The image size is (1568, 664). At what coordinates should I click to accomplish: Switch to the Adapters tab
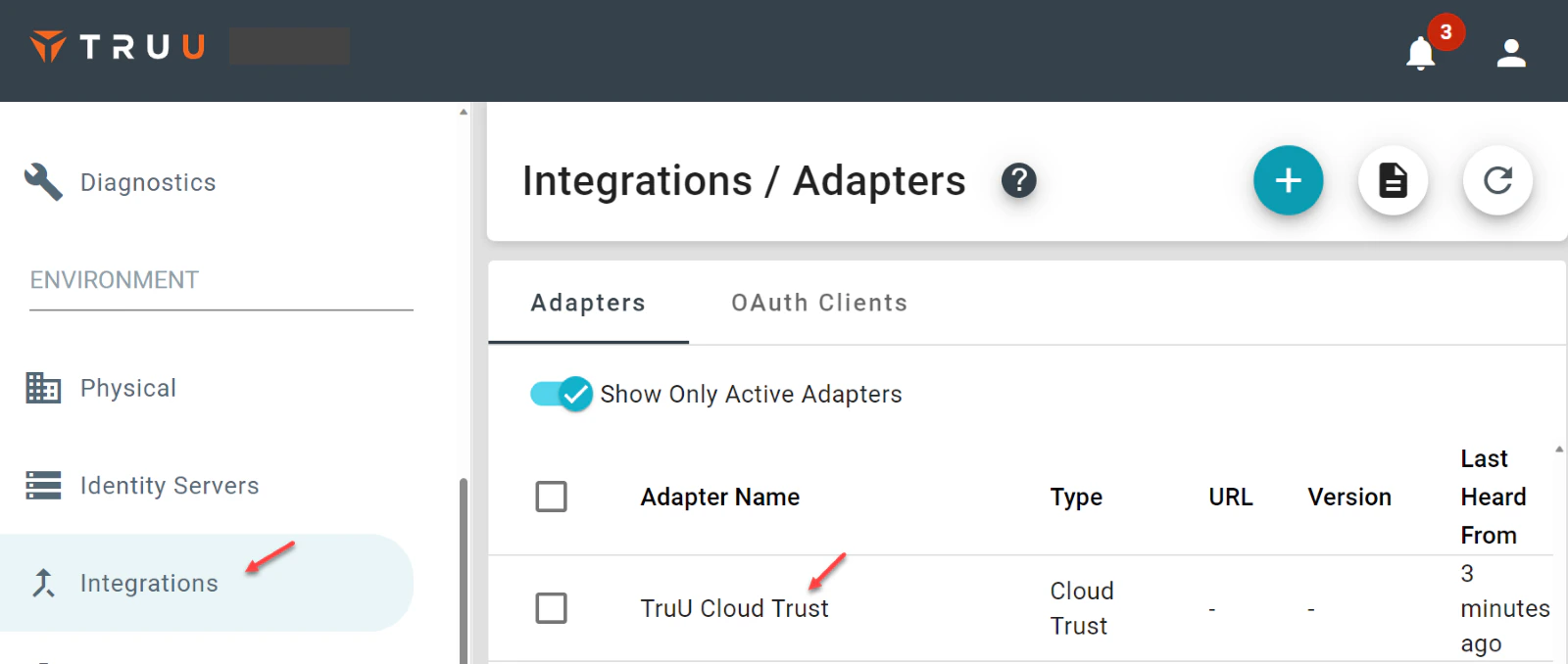pyautogui.click(x=588, y=303)
